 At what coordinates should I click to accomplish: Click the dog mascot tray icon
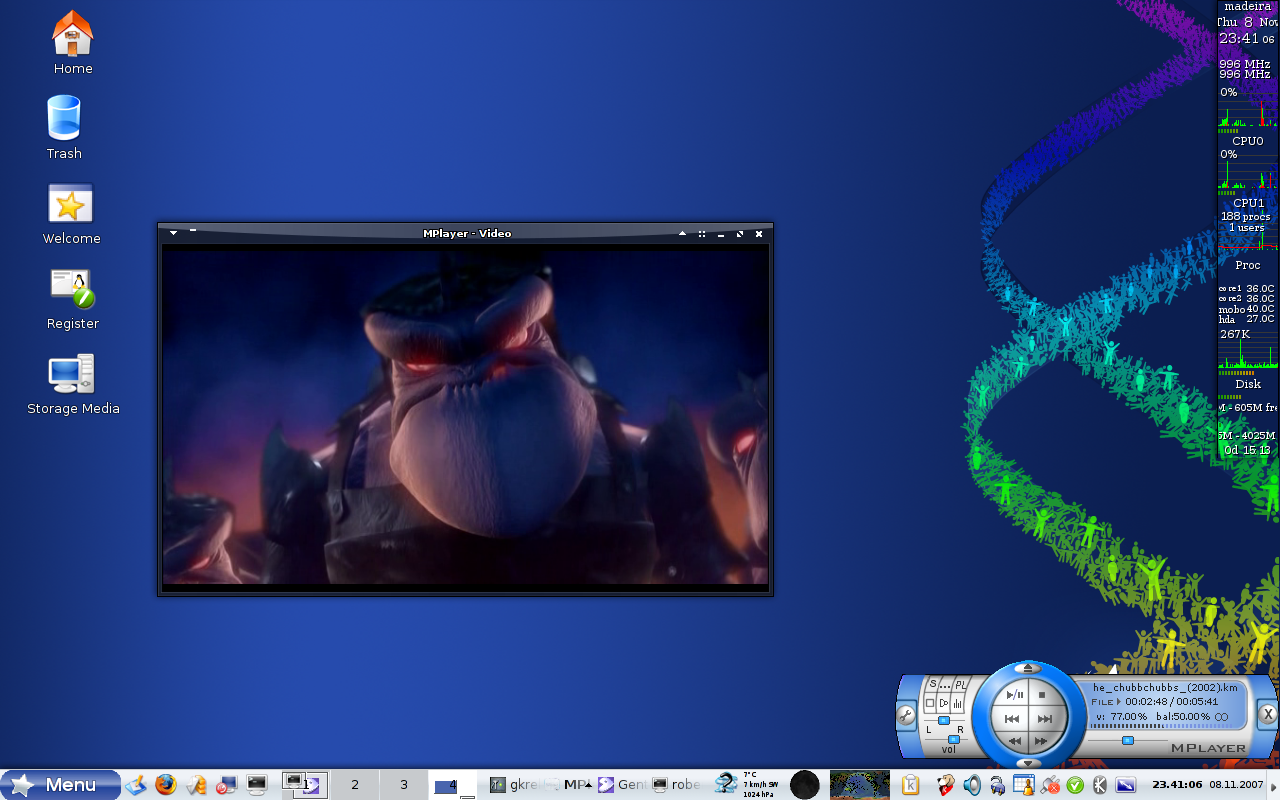(x=945, y=785)
